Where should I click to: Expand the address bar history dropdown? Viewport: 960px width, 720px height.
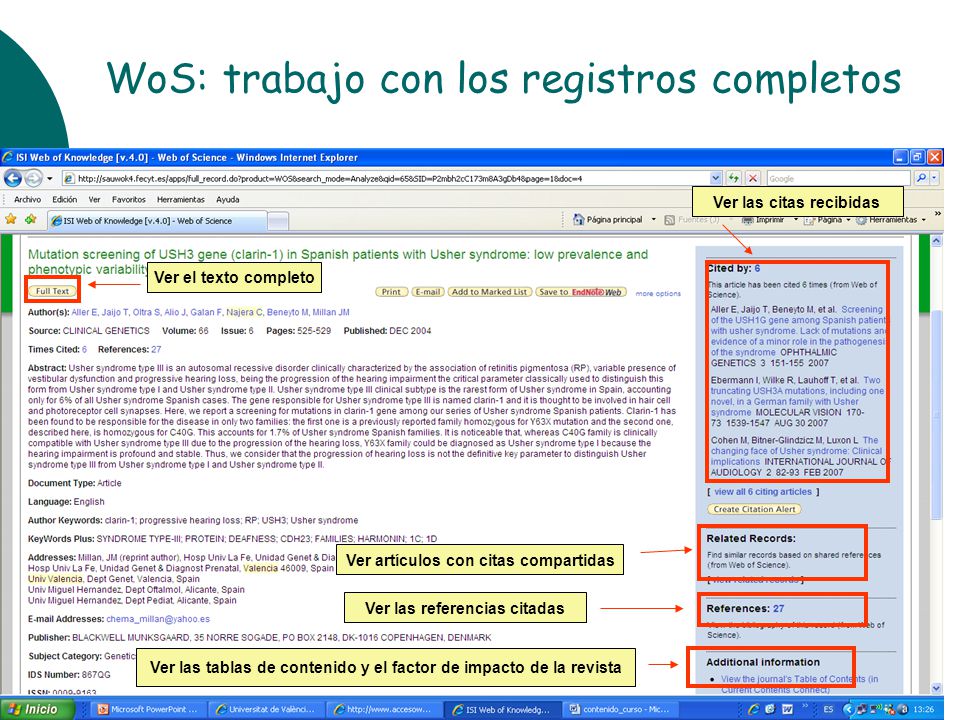click(715, 178)
